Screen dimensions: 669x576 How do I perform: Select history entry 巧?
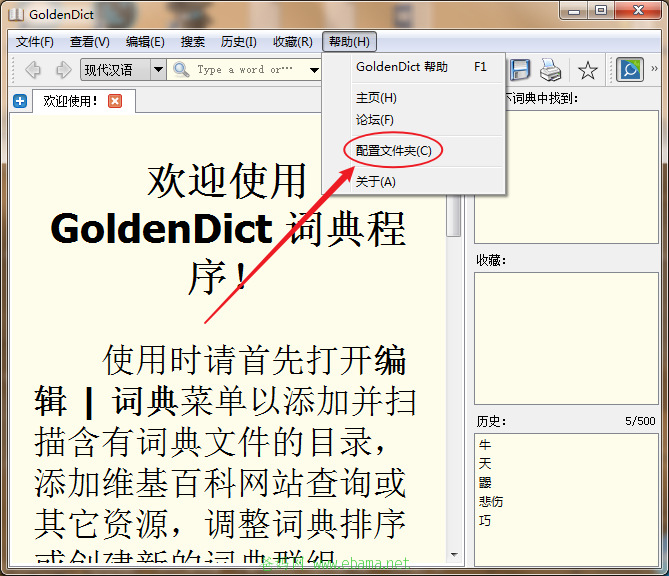pyautogui.click(x=485, y=520)
